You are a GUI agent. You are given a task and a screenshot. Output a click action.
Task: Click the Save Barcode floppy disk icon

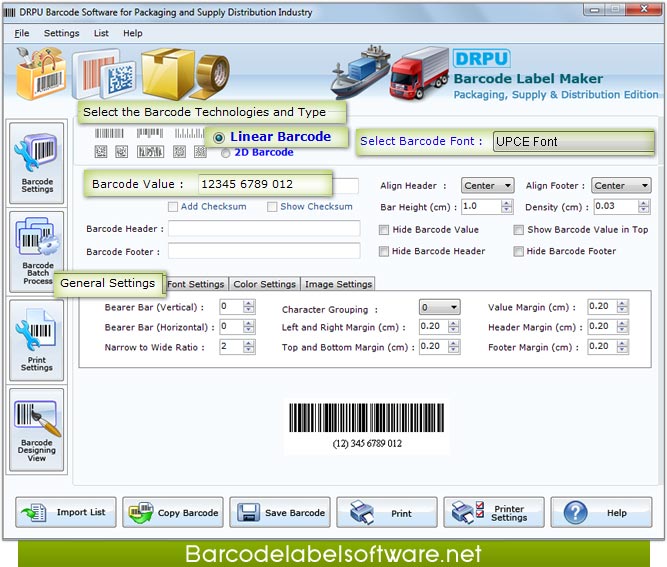point(248,512)
